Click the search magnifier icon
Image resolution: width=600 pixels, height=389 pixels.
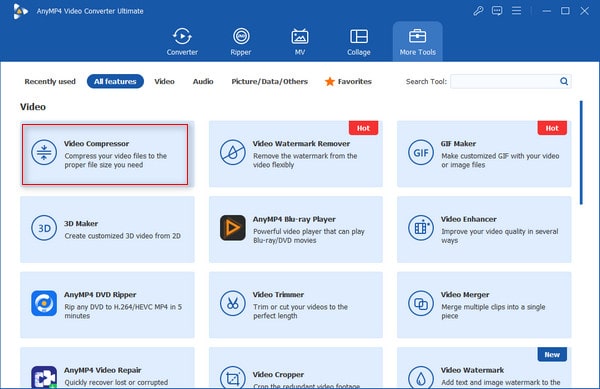coord(564,81)
